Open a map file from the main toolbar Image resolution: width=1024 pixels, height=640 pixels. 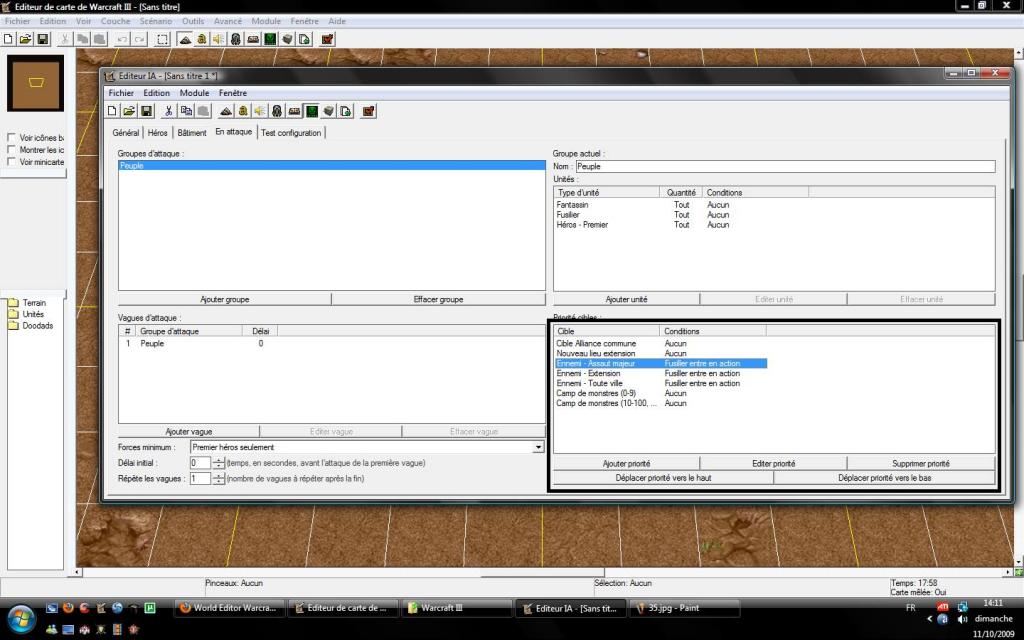point(25,39)
